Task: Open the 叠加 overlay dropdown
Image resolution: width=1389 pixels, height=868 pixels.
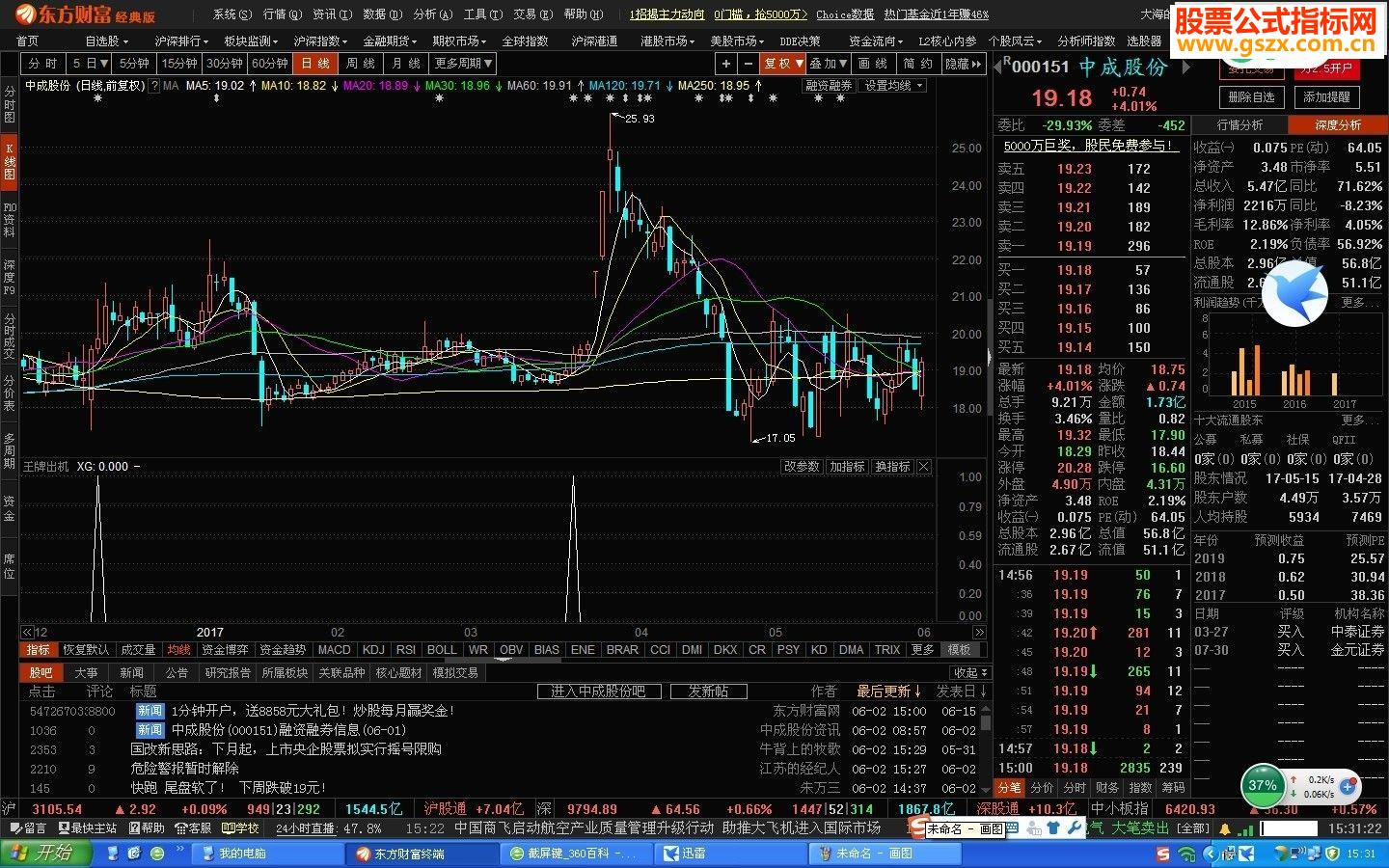Action: [829, 64]
